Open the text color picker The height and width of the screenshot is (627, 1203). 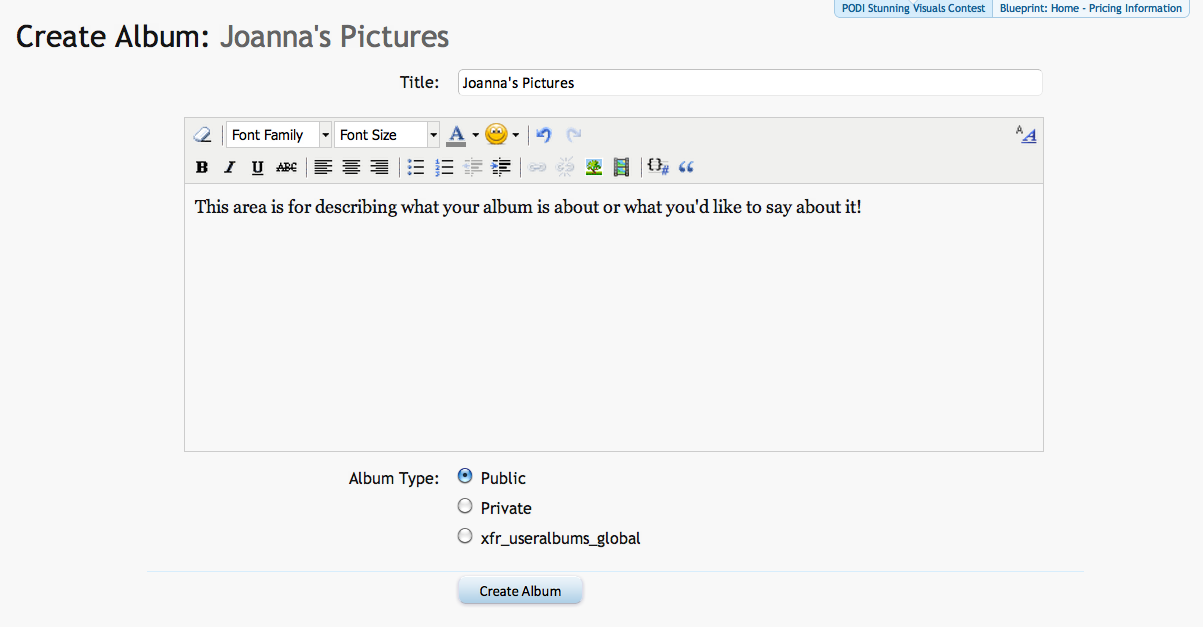[x=456, y=135]
